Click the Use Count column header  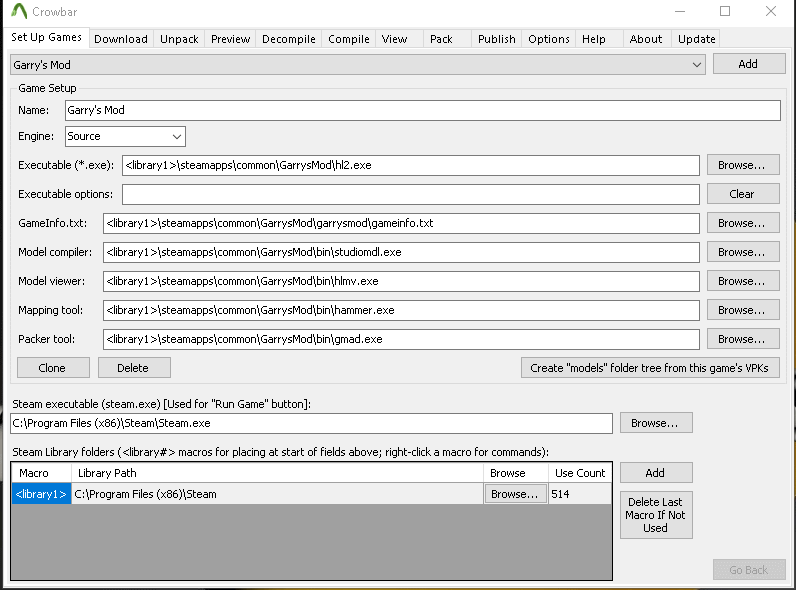pyautogui.click(x=580, y=473)
